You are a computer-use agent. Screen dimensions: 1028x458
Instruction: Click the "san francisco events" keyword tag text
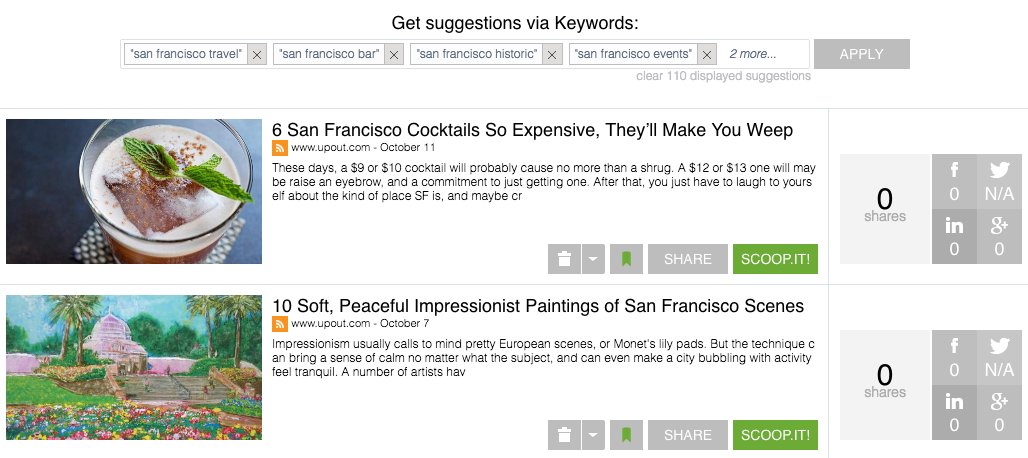[633, 54]
